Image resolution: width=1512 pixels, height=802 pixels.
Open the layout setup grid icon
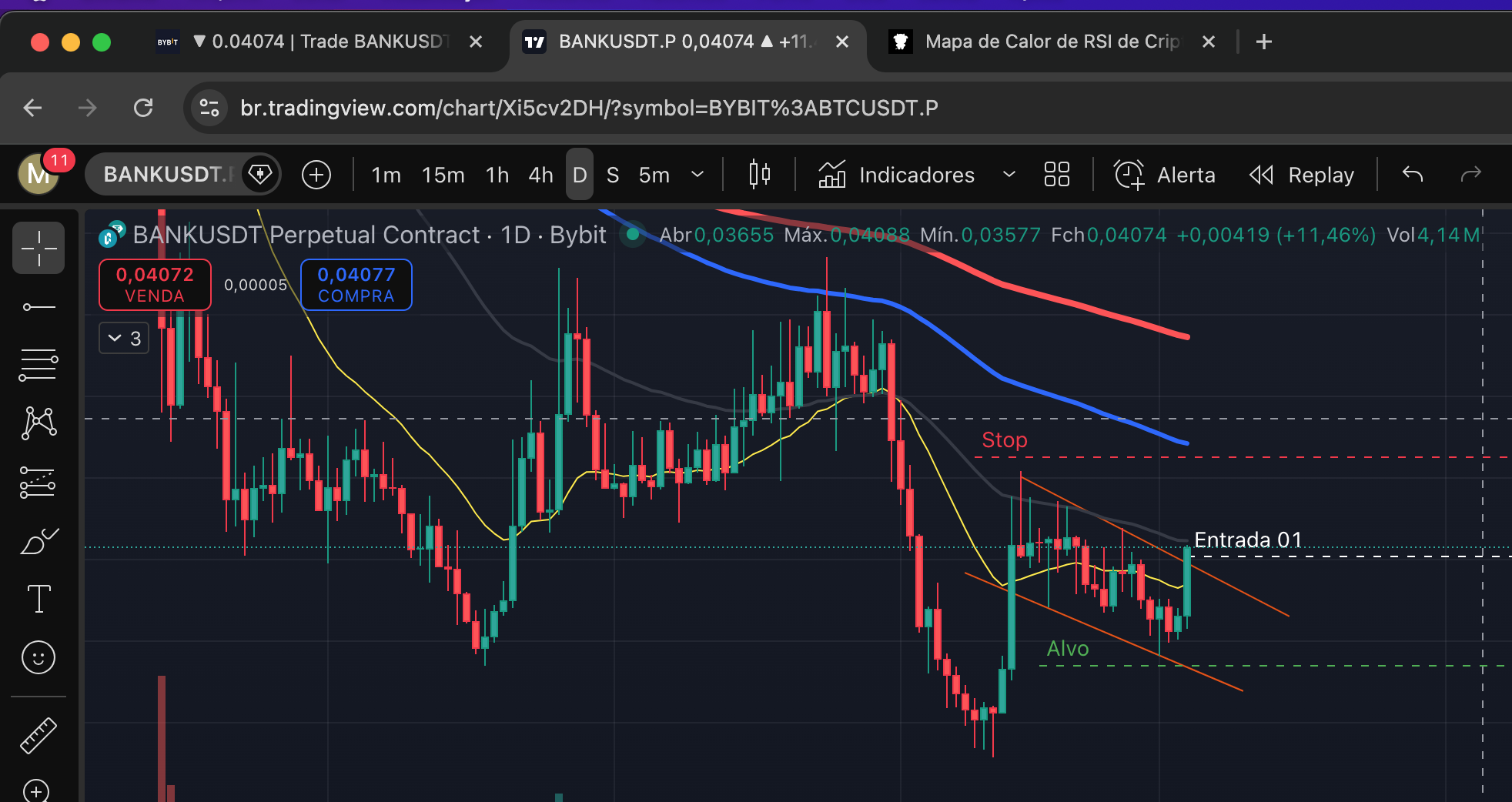click(x=1056, y=175)
